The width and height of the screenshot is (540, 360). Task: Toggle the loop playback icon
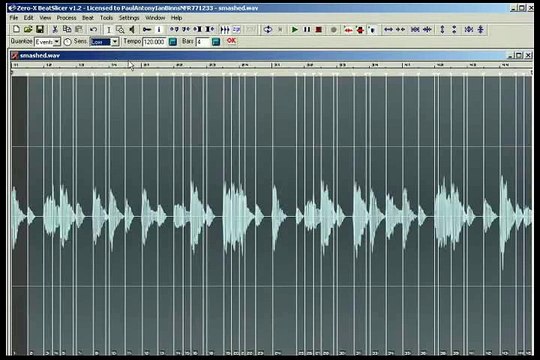268,30
